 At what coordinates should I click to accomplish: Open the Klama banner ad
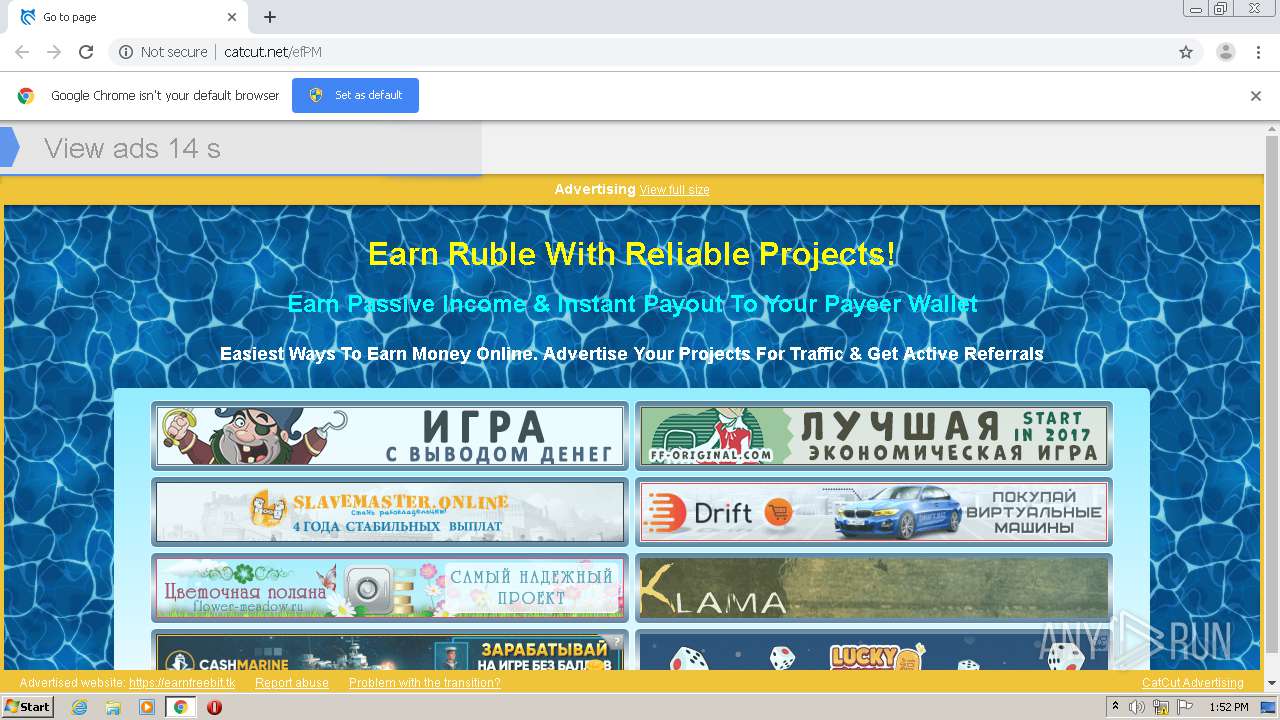tap(874, 587)
